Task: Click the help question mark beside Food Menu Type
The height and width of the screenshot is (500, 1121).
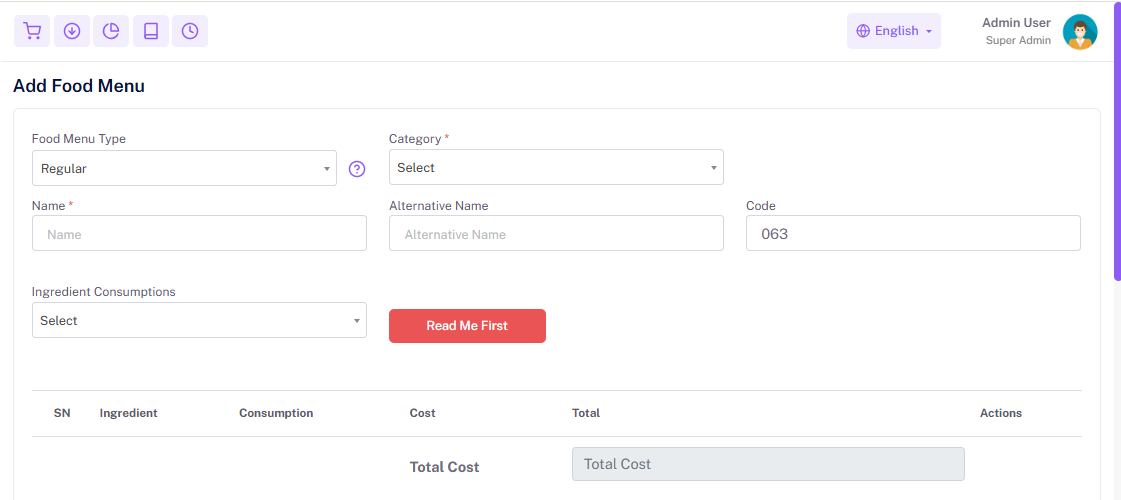Action: pos(357,169)
